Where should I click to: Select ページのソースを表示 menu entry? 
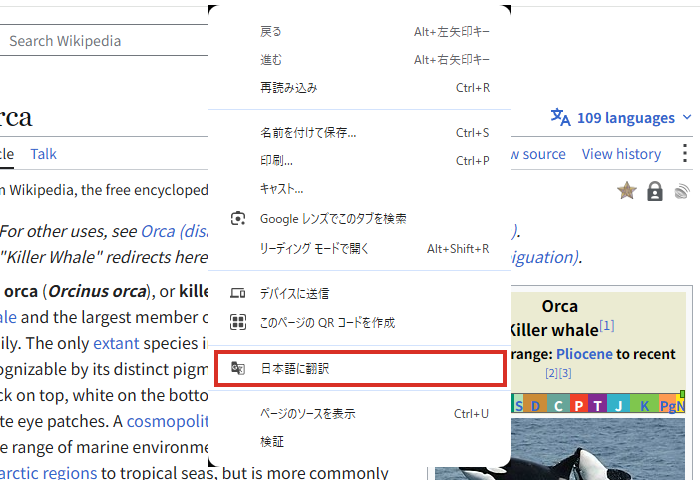(x=359, y=414)
